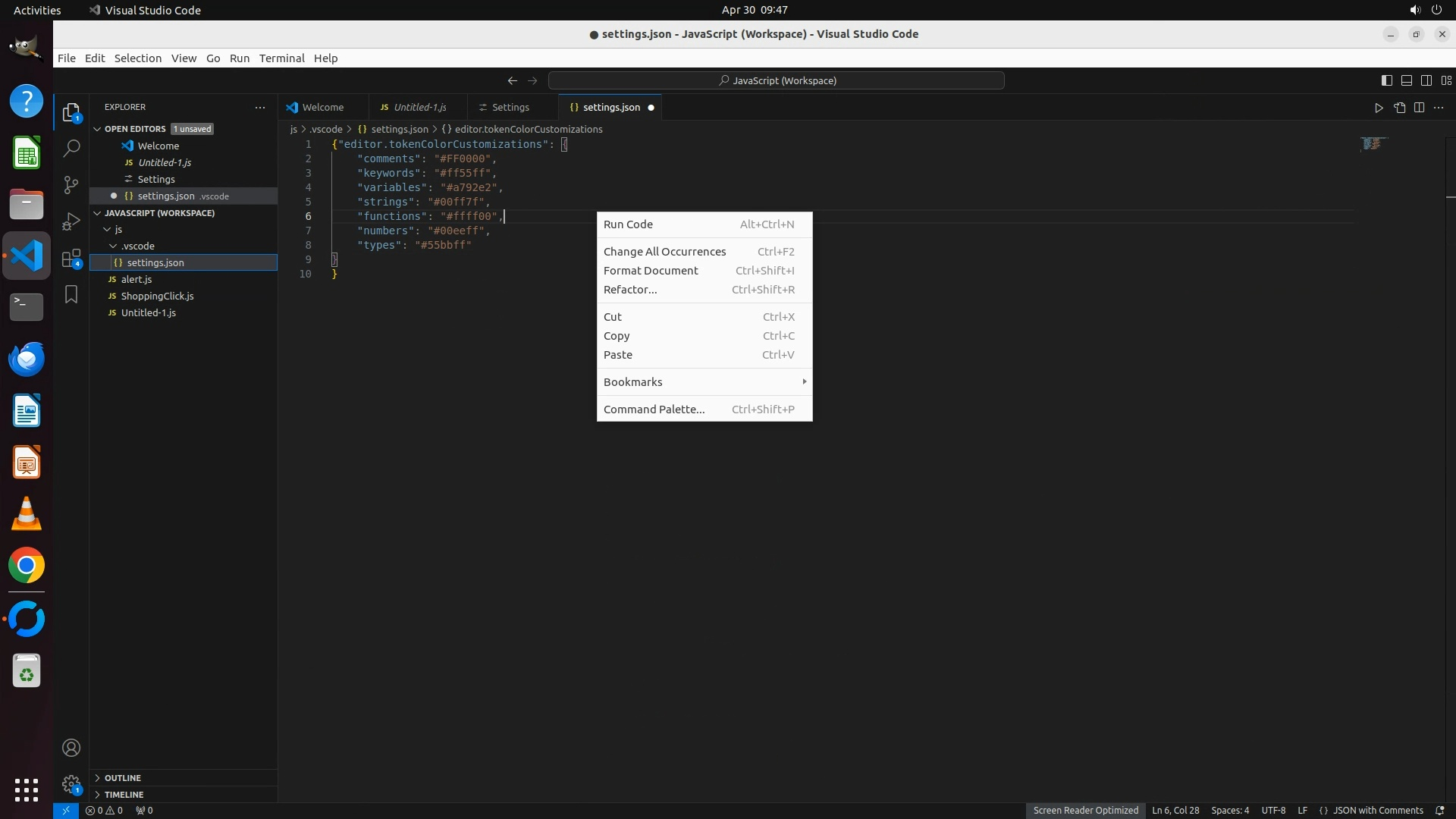The width and height of the screenshot is (1456, 819).
Task: Click the Run Code play icon
Action: pos(1379,108)
